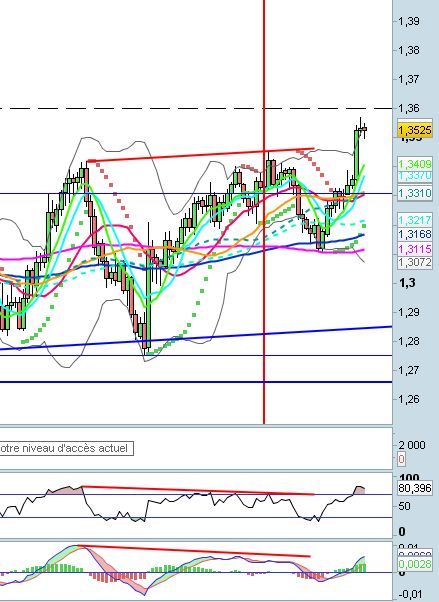Select the green indicator value 1,3409
439x602 pixels.
coord(415,164)
